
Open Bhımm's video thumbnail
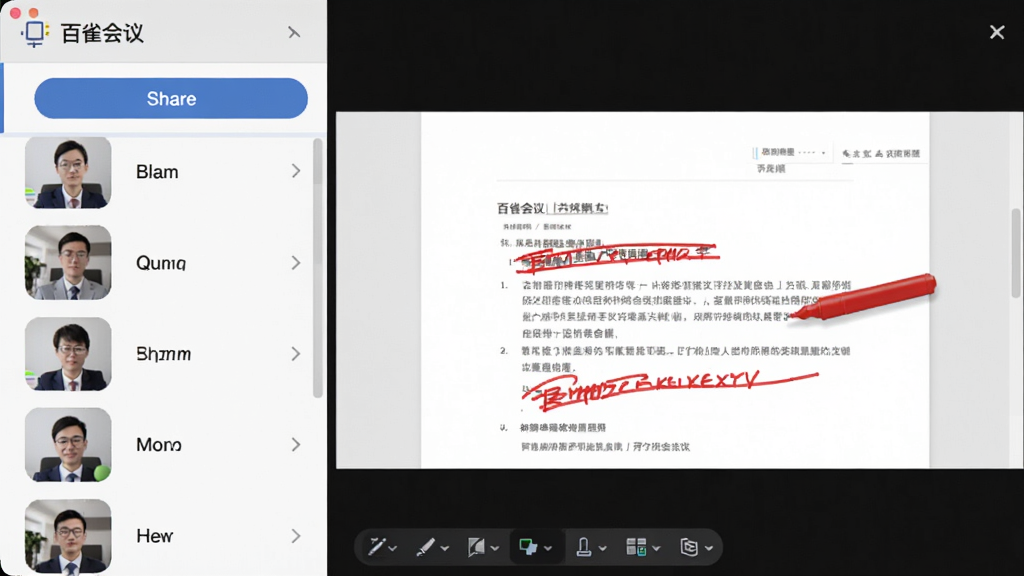pyautogui.click(x=68, y=354)
